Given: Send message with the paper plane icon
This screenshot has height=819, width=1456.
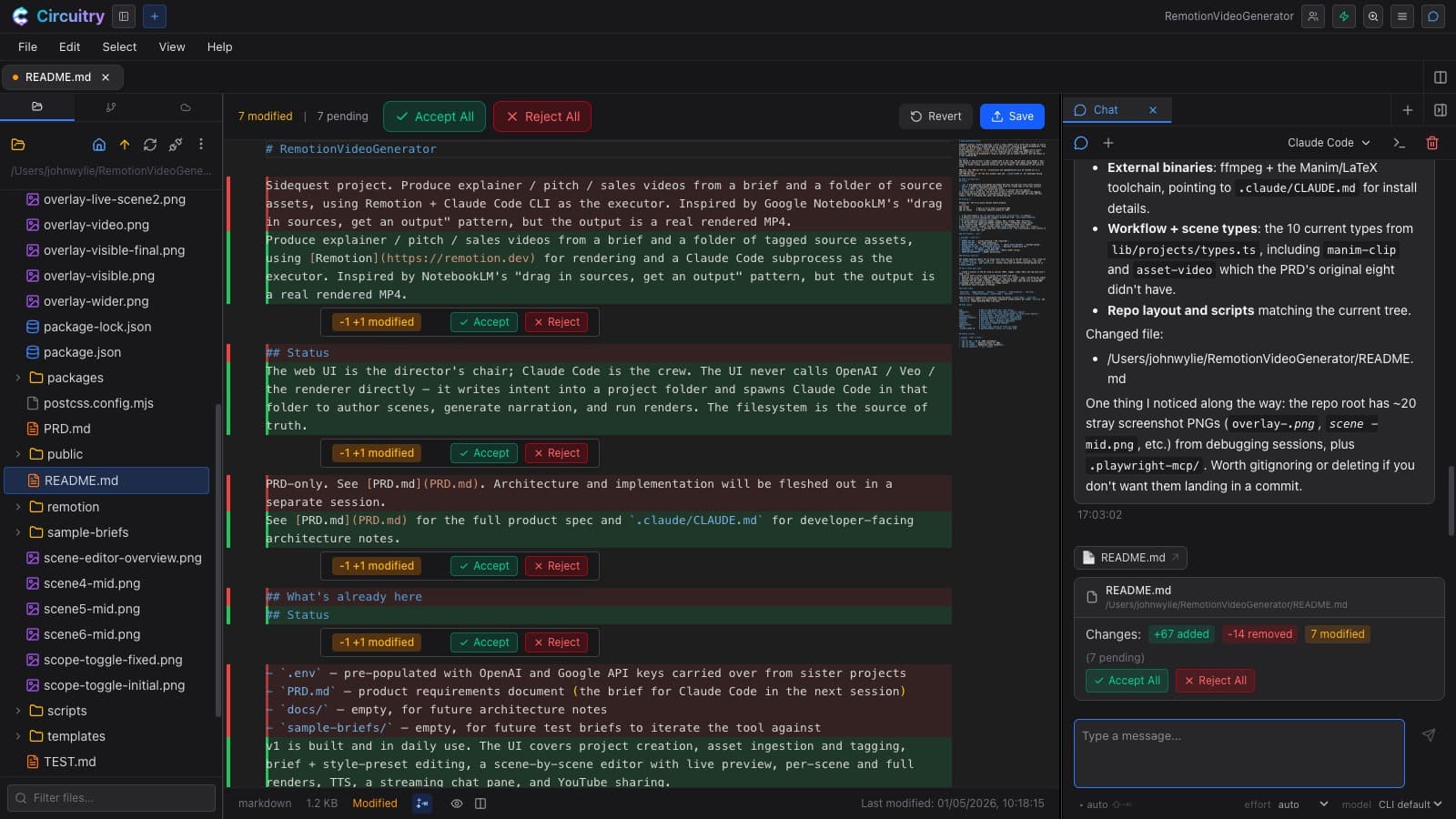Looking at the screenshot, I should tap(1429, 735).
